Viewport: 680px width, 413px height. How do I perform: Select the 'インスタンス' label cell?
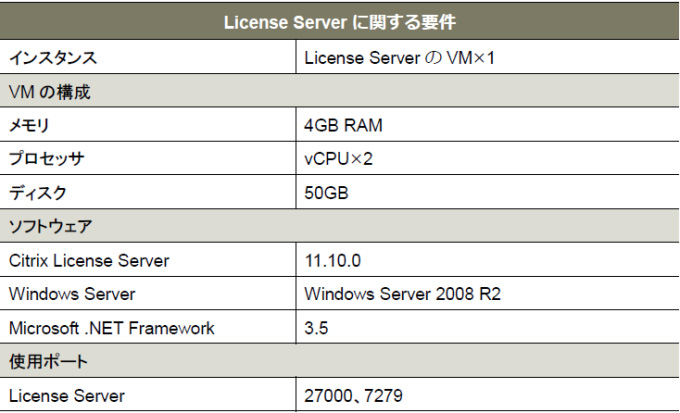(x=148, y=57)
